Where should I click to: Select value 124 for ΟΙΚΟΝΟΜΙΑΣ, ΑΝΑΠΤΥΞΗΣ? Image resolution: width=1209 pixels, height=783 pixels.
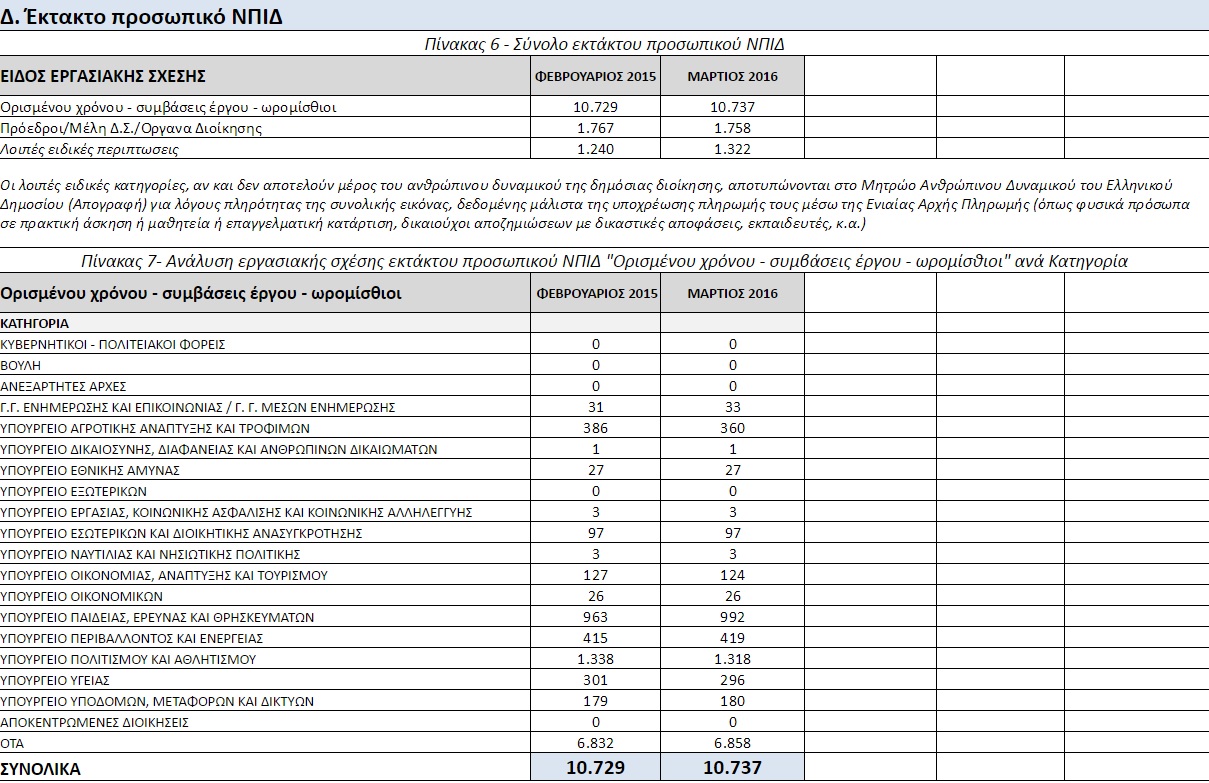(732, 575)
